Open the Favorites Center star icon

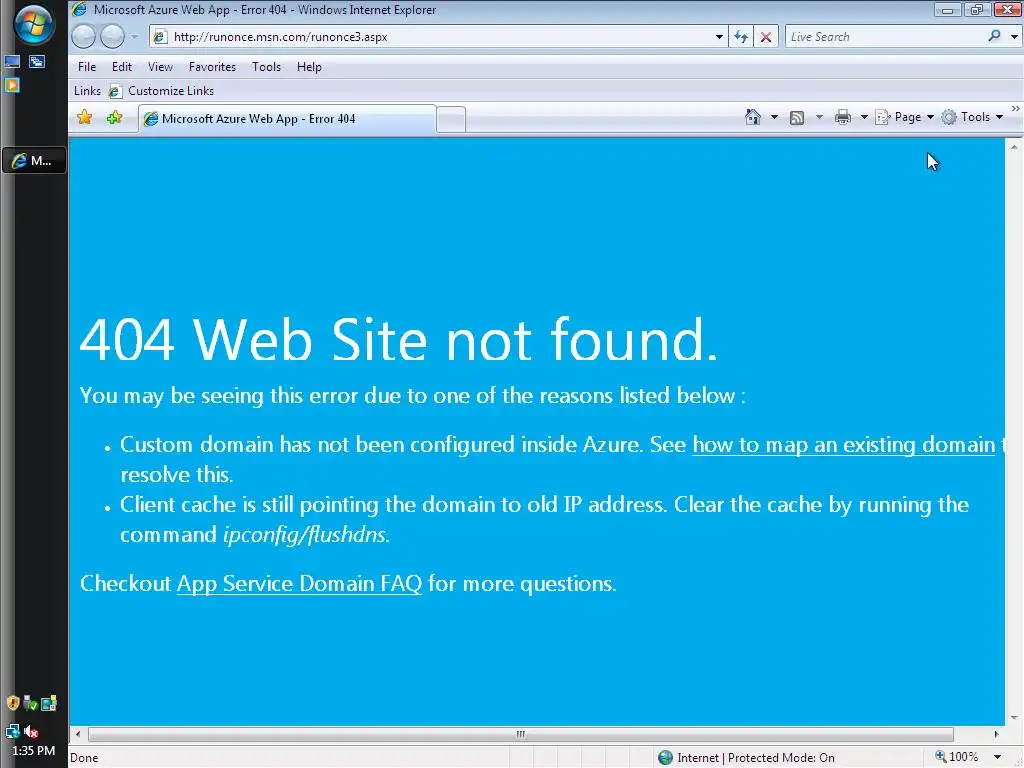coord(85,118)
